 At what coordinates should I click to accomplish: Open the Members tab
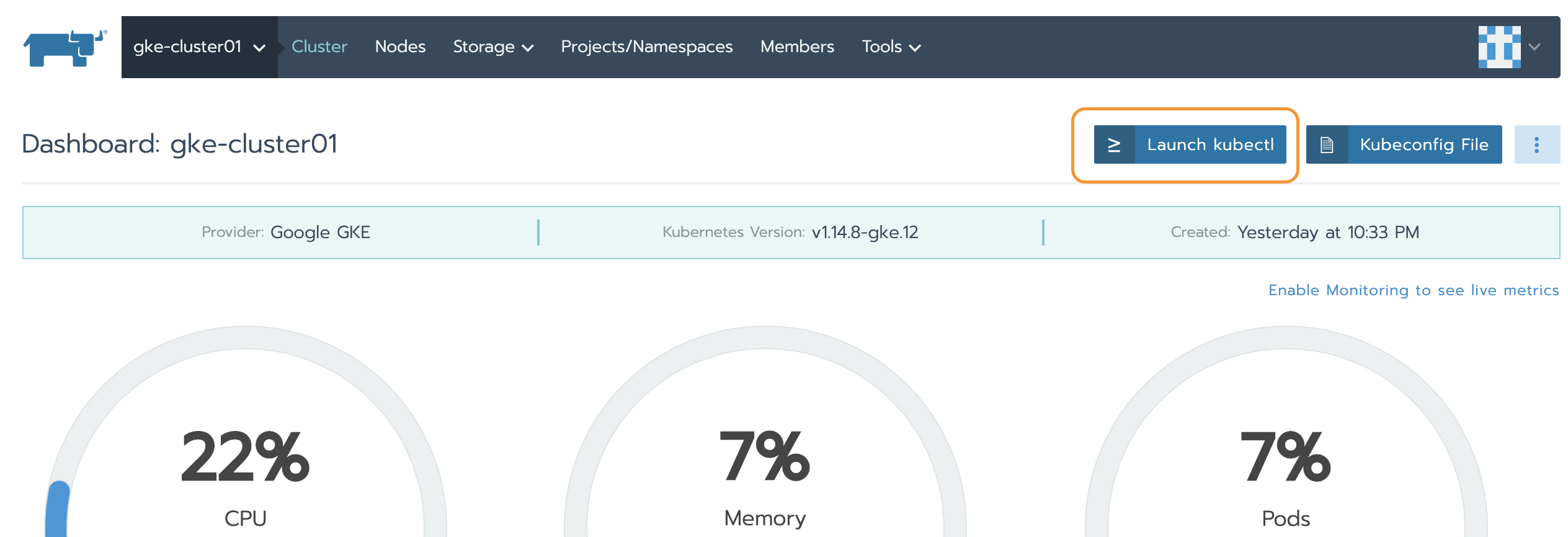[797, 47]
